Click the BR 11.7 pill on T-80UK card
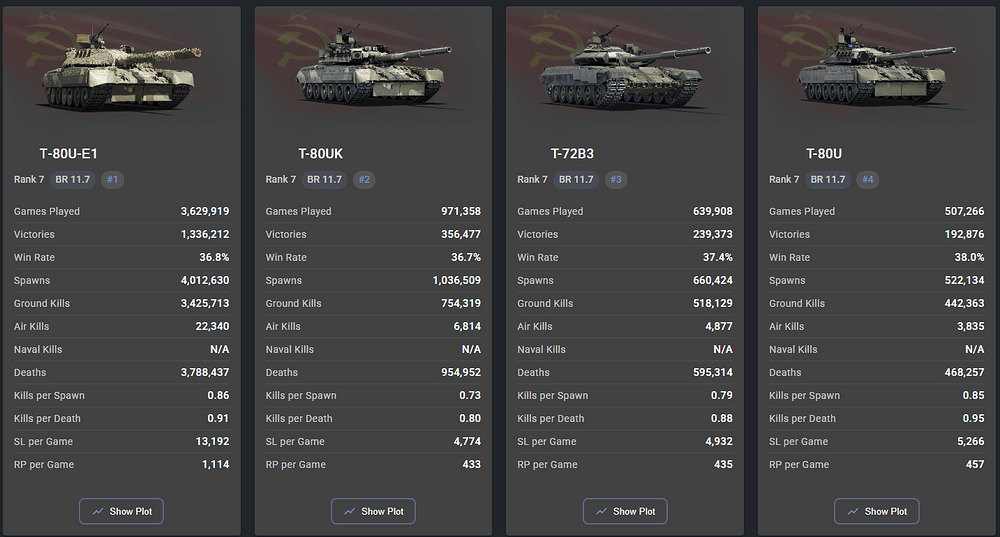Screen dimensions: 1000x537 [x=325, y=180]
